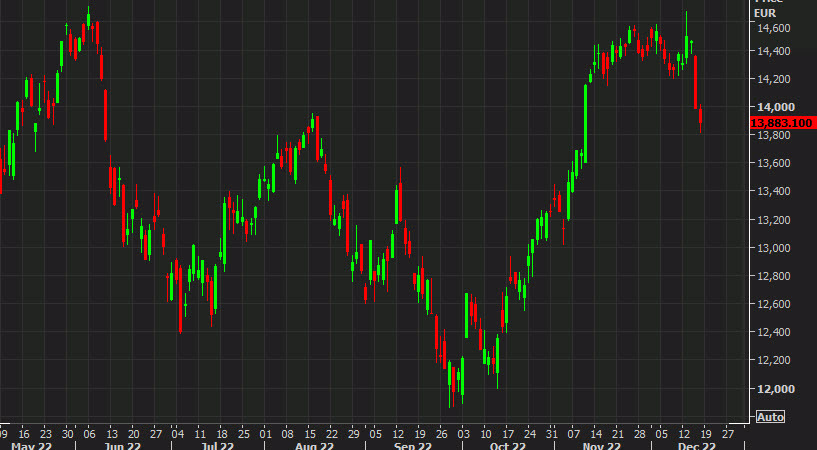The image size is (817, 450).
Task: Click the 21 date tick label
Action: tap(618, 434)
